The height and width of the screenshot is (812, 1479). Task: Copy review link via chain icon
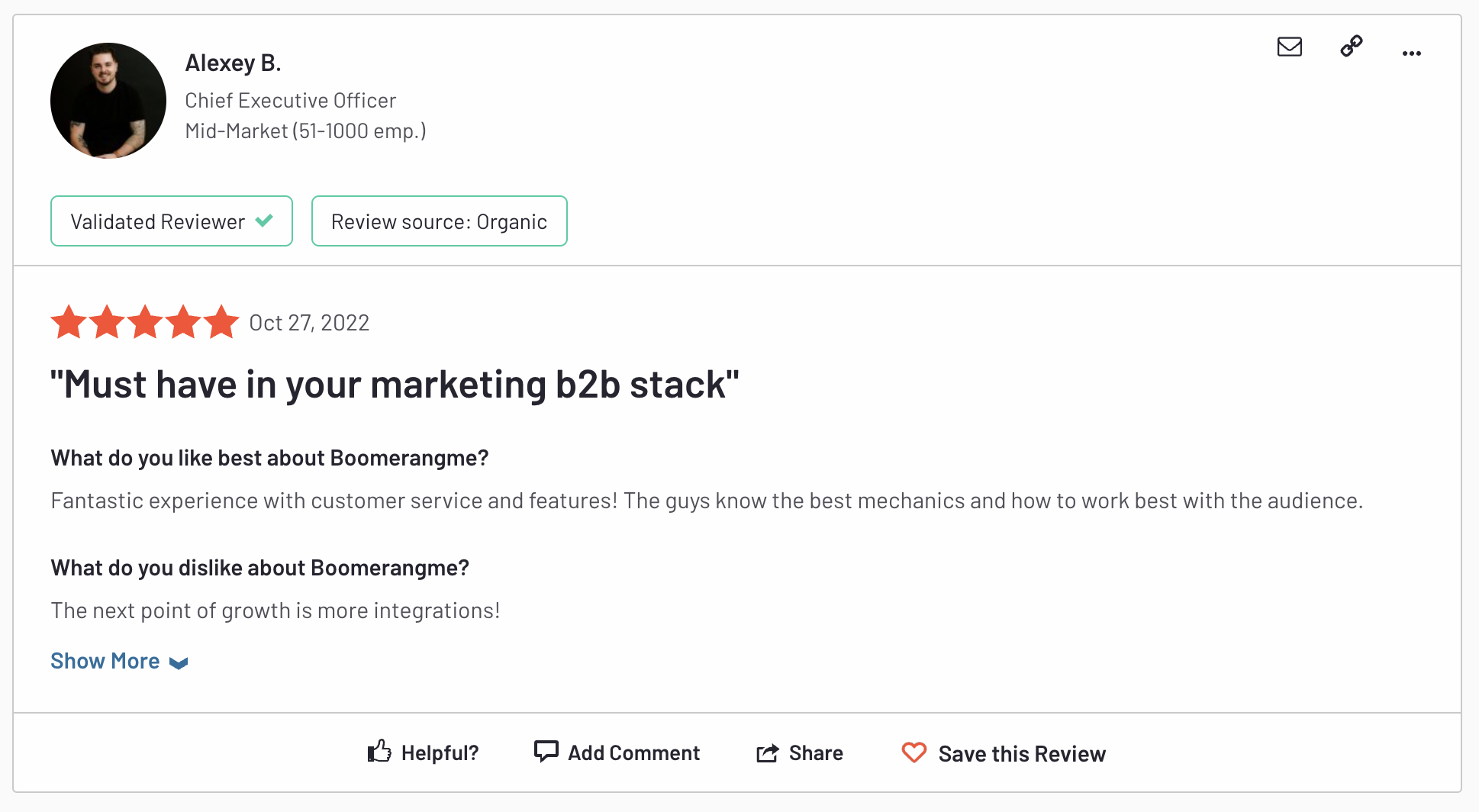[1352, 47]
